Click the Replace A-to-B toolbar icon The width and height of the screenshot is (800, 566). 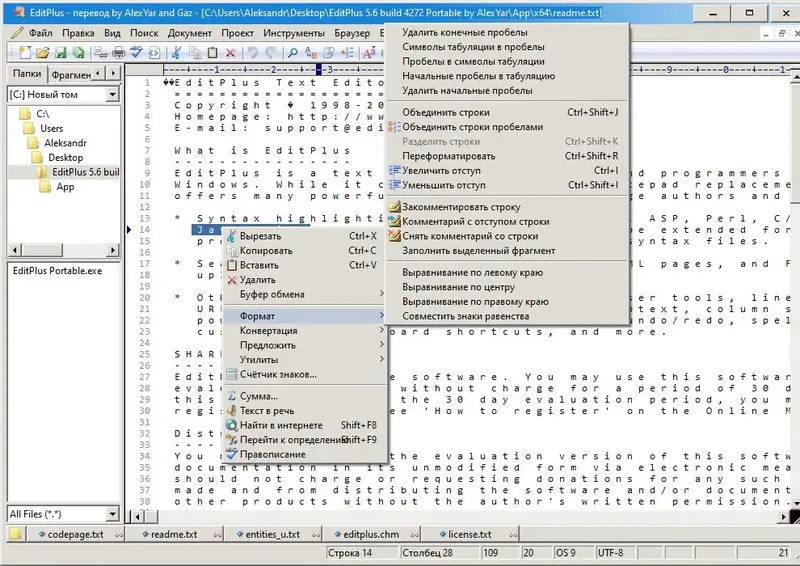pyautogui.click(x=311, y=53)
